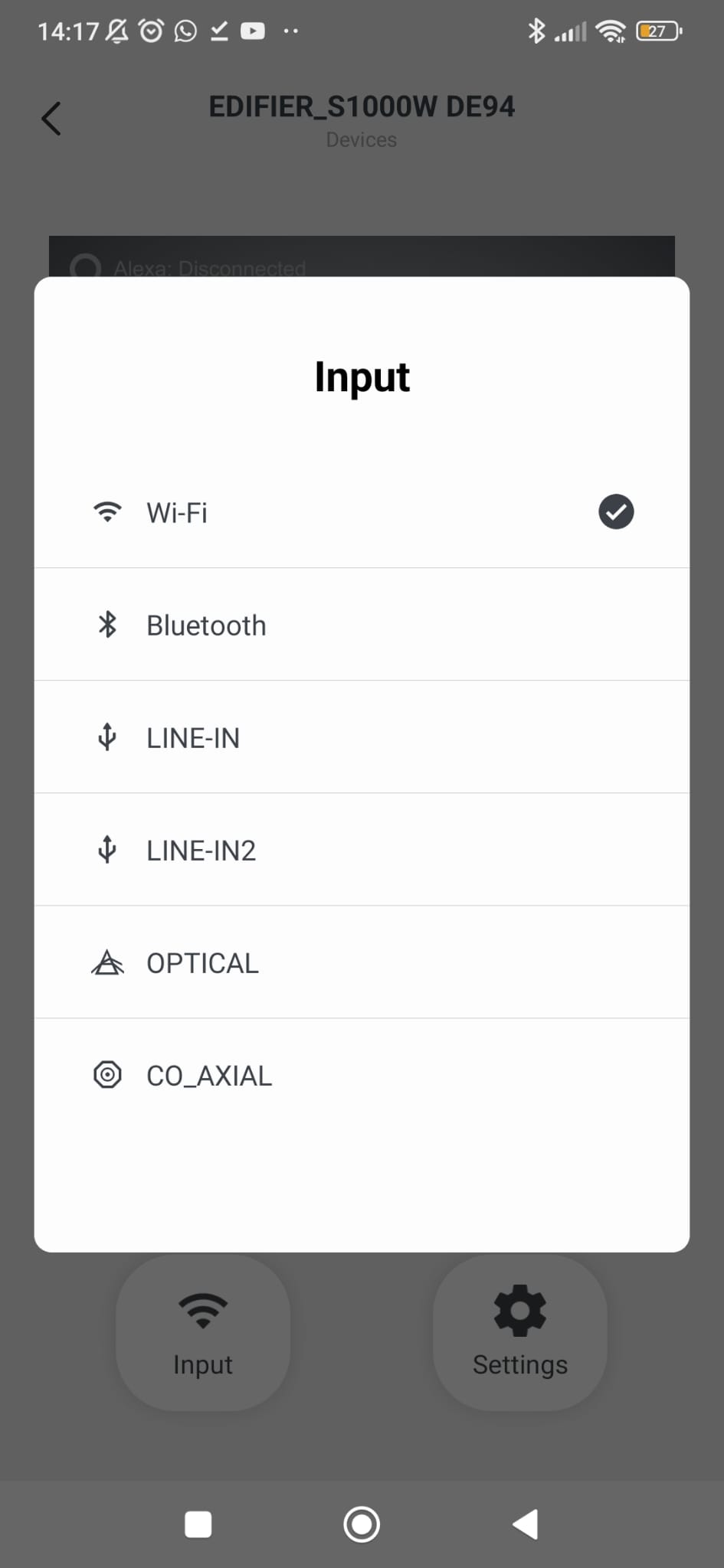Switch input to LINE-IN2

pyautogui.click(x=201, y=851)
